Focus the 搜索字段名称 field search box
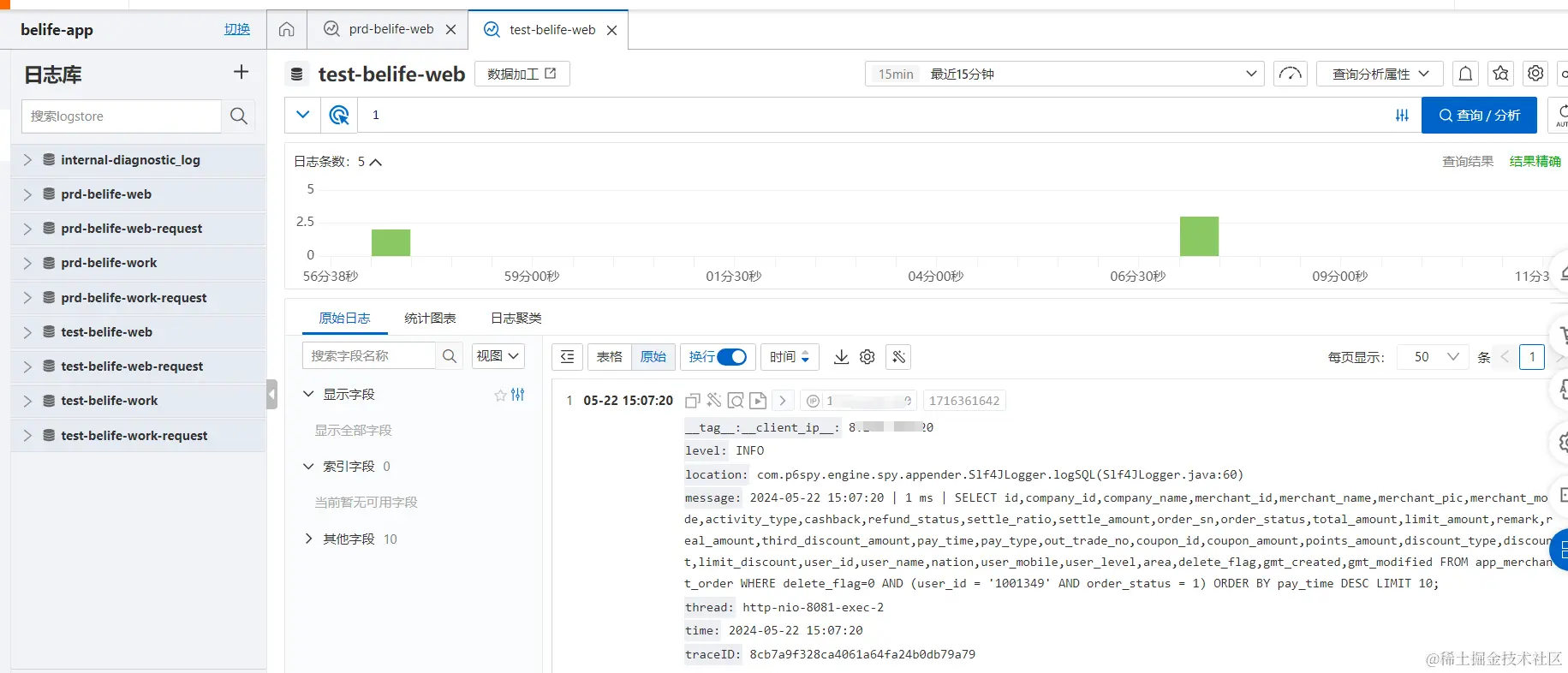Viewport: 1568px width, 673px height. 369,356
